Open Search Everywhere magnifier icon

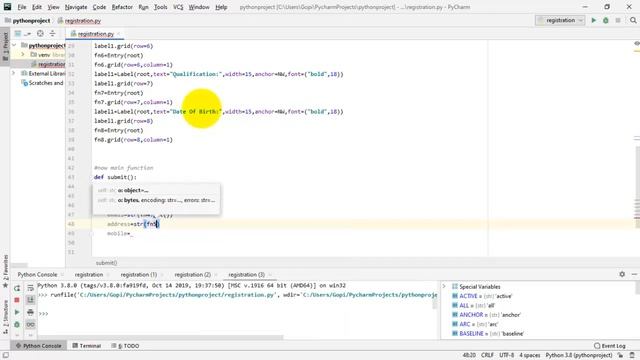tap(633, 20)
